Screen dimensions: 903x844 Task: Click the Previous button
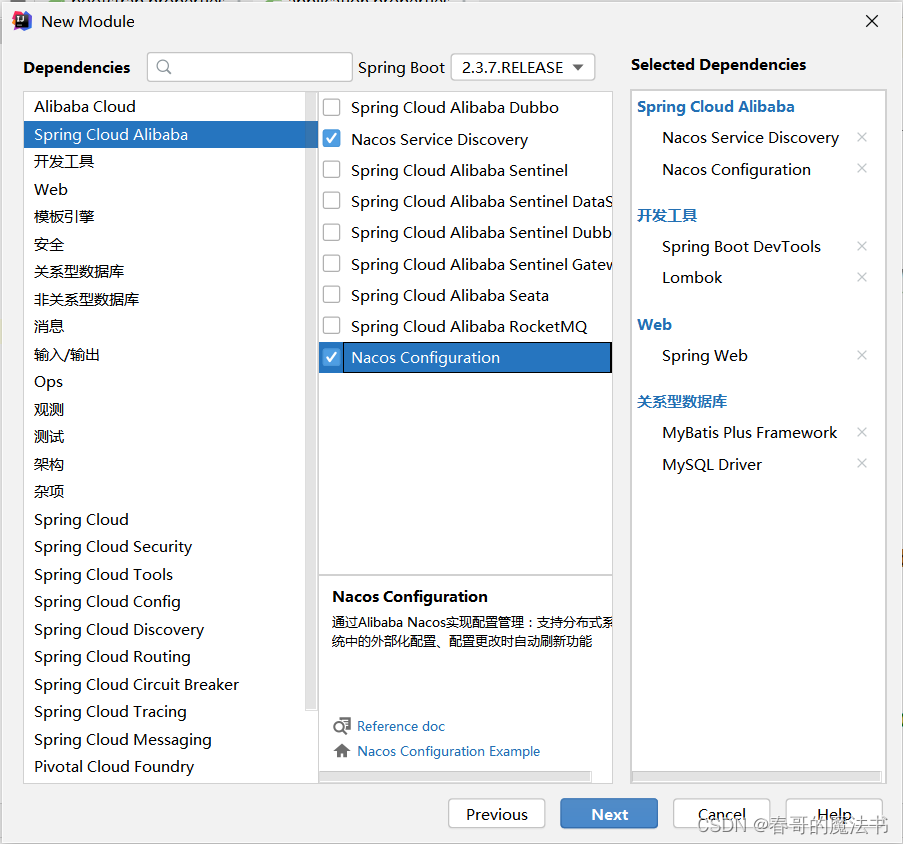(496, 813)
